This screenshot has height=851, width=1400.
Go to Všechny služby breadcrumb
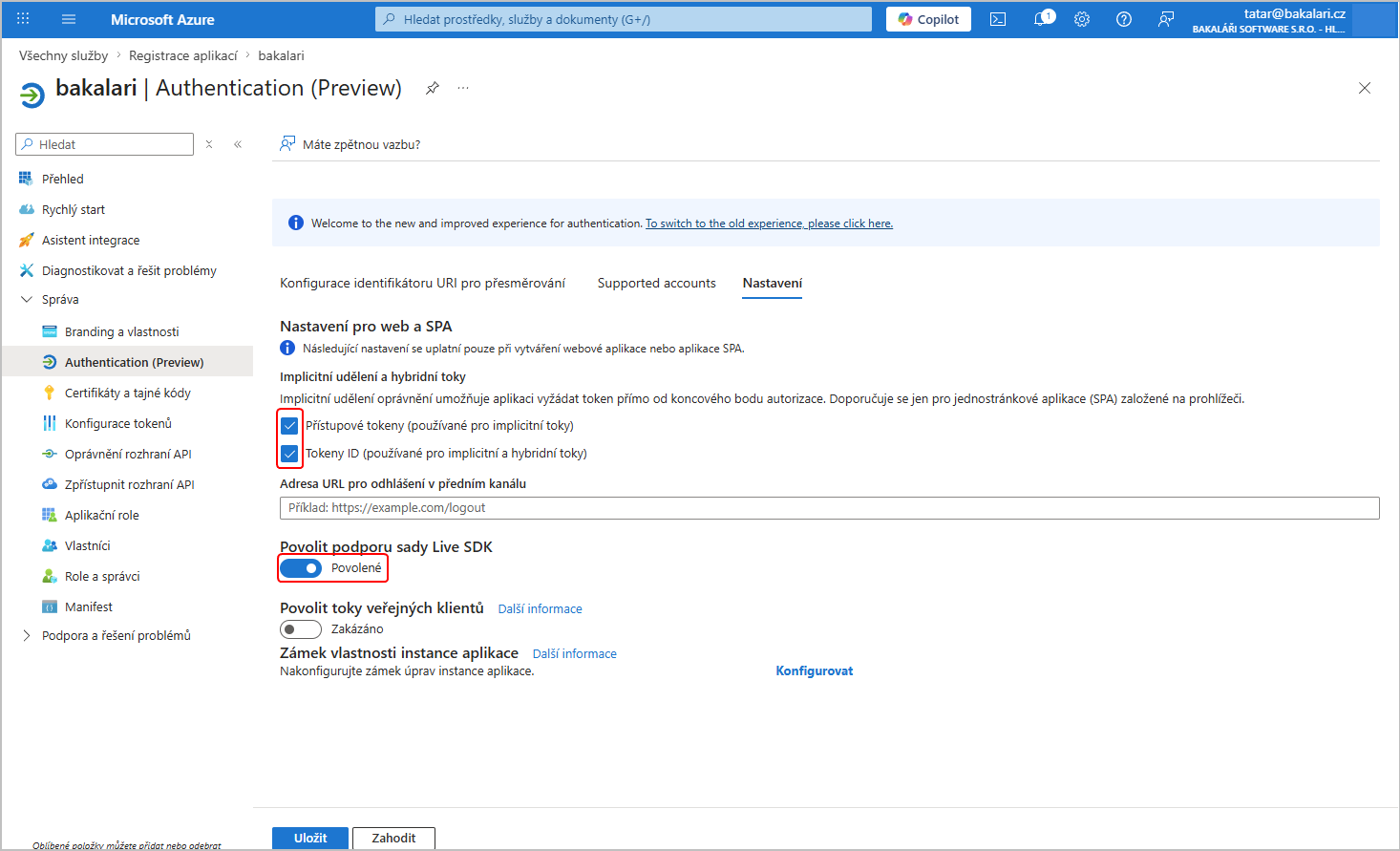click(x=63, y=55)
